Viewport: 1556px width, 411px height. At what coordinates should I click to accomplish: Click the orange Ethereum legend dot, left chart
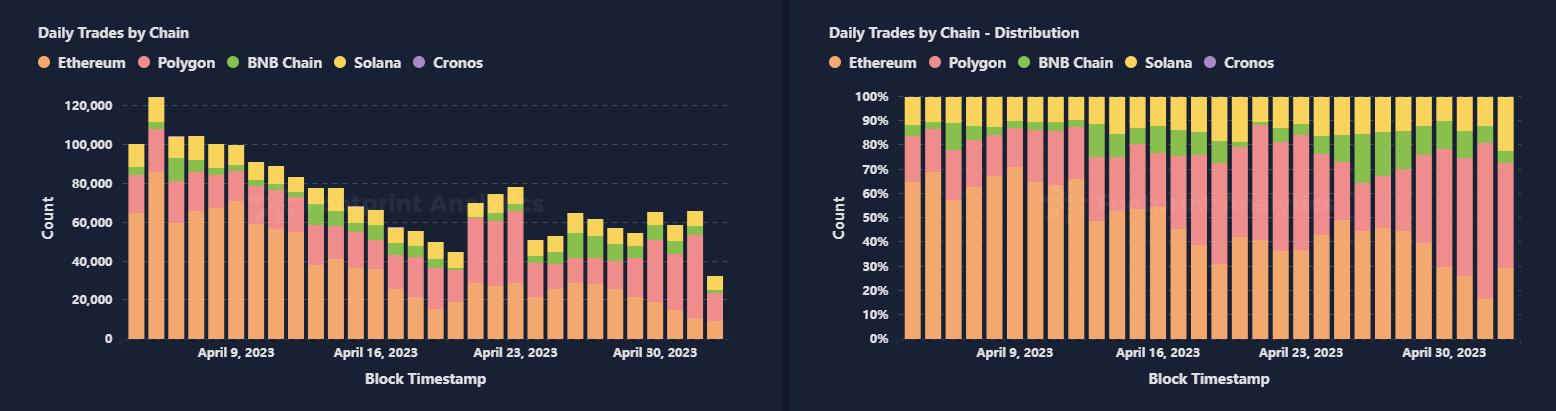44,63
